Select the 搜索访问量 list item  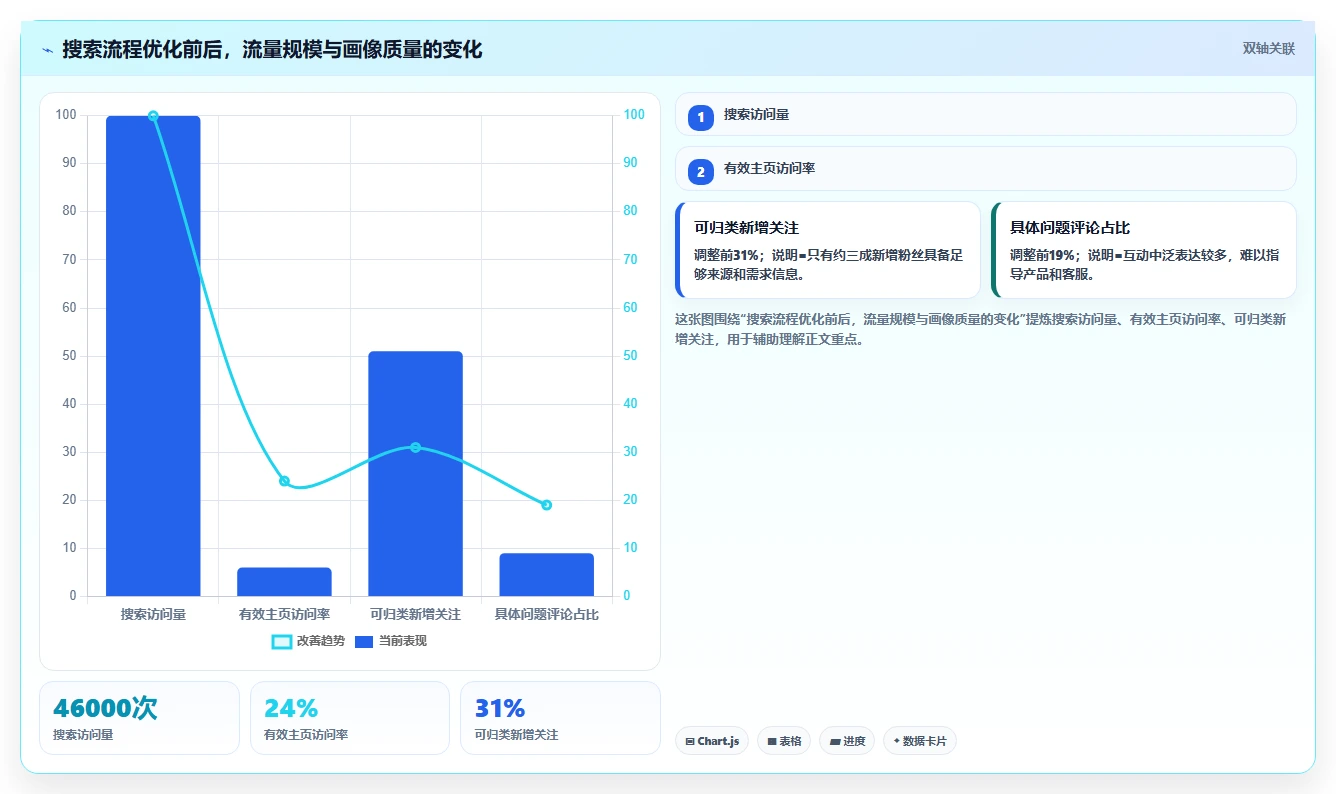pyautogui.click(x=986, y=114)
